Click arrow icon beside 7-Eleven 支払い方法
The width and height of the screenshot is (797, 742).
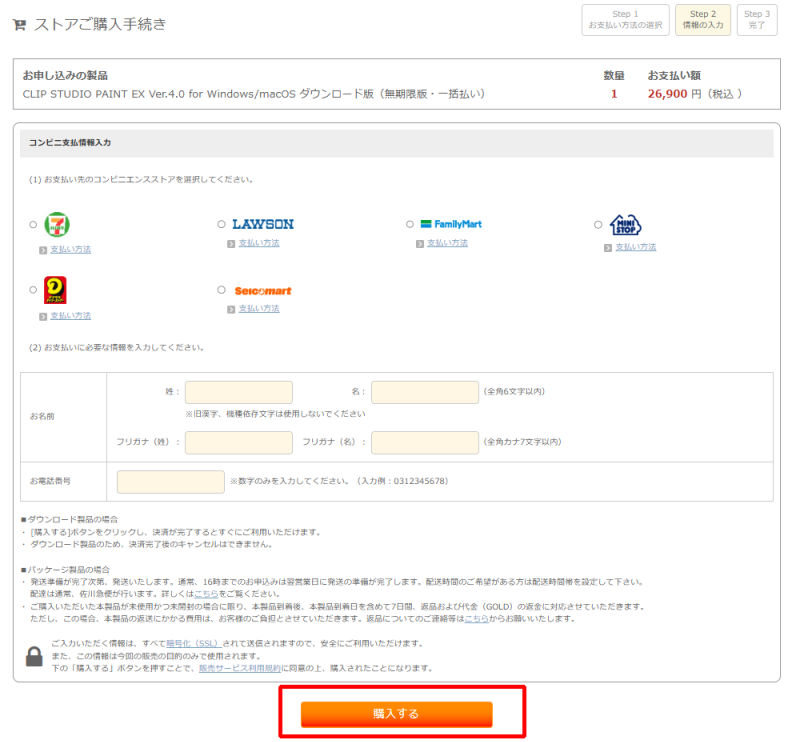[x=43, y=250]
